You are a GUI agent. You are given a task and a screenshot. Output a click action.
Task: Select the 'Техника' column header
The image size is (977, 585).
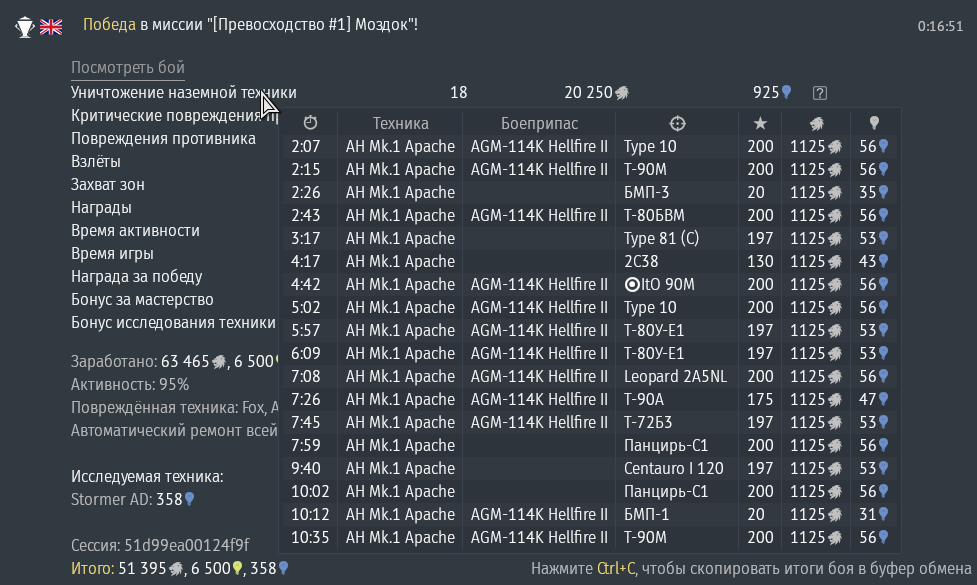coord(400,123)
